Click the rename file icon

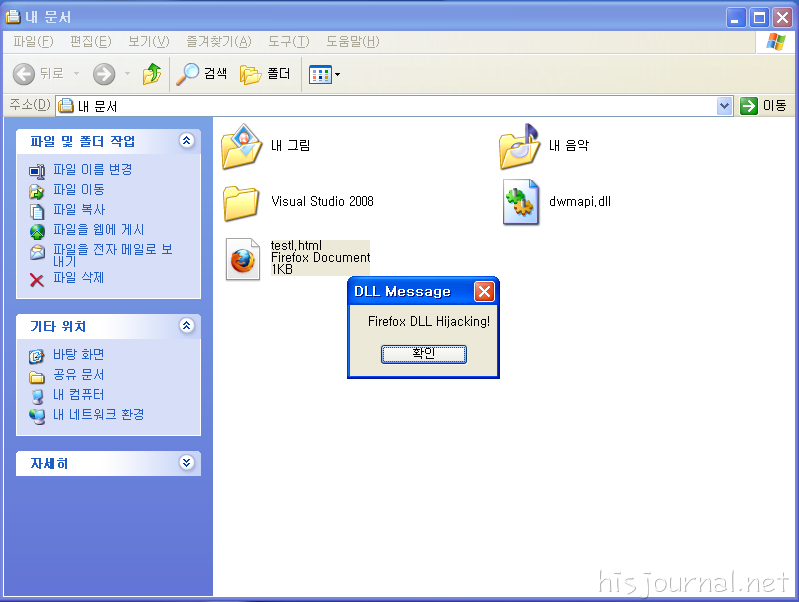37,171
